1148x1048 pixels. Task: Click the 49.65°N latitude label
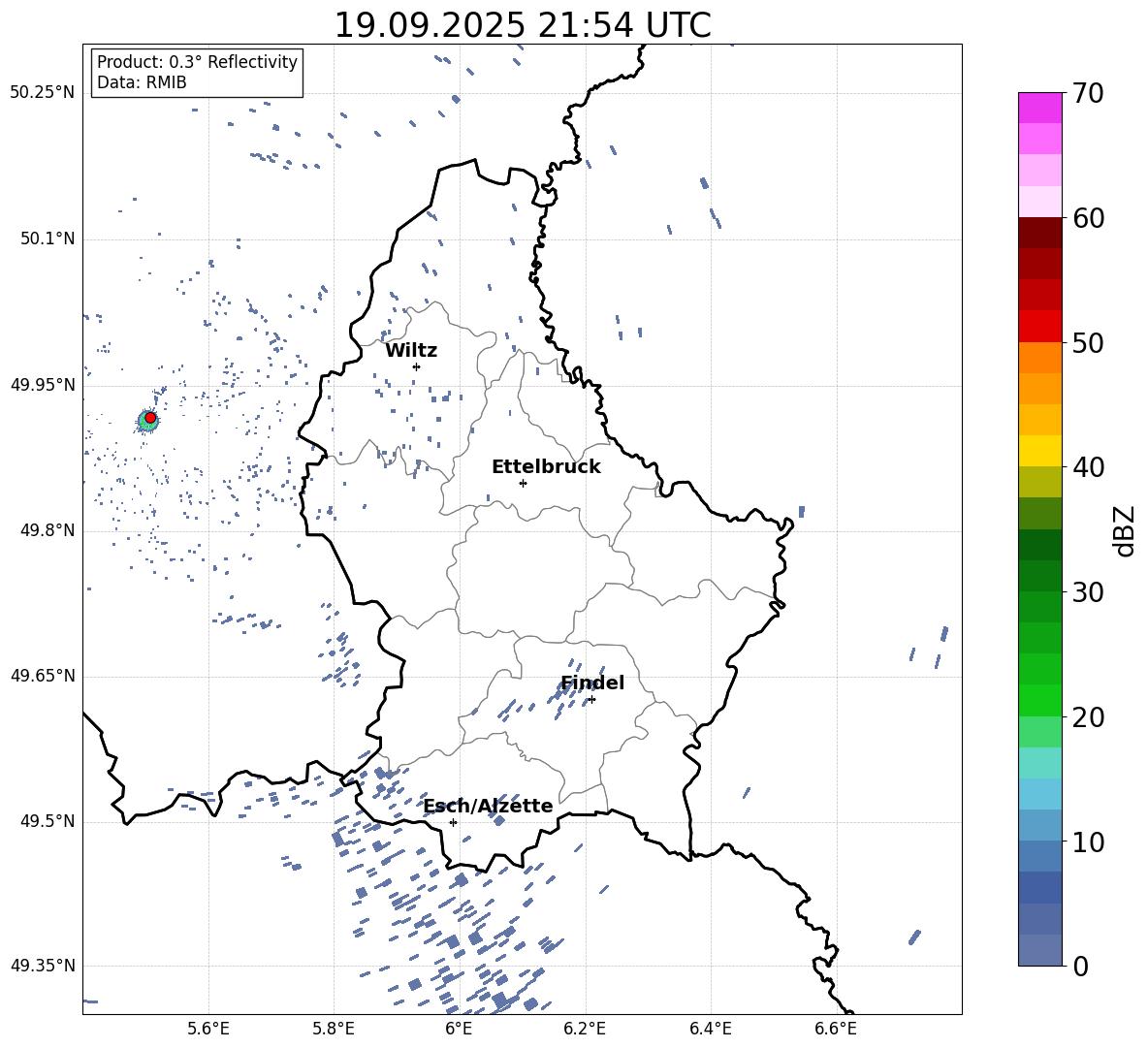tap(43, 676)
